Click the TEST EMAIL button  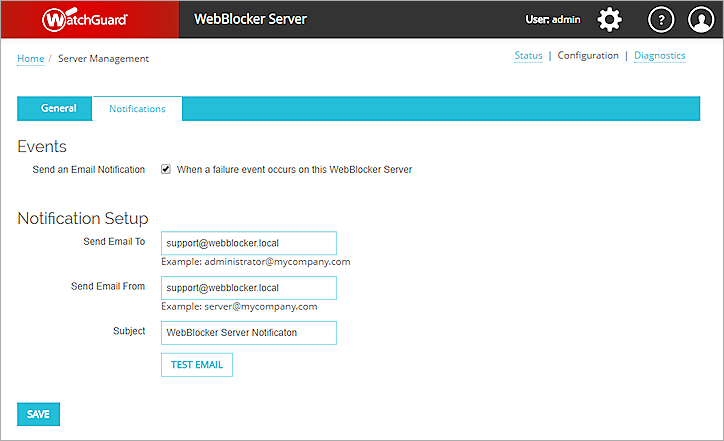(x=197, y=365)
